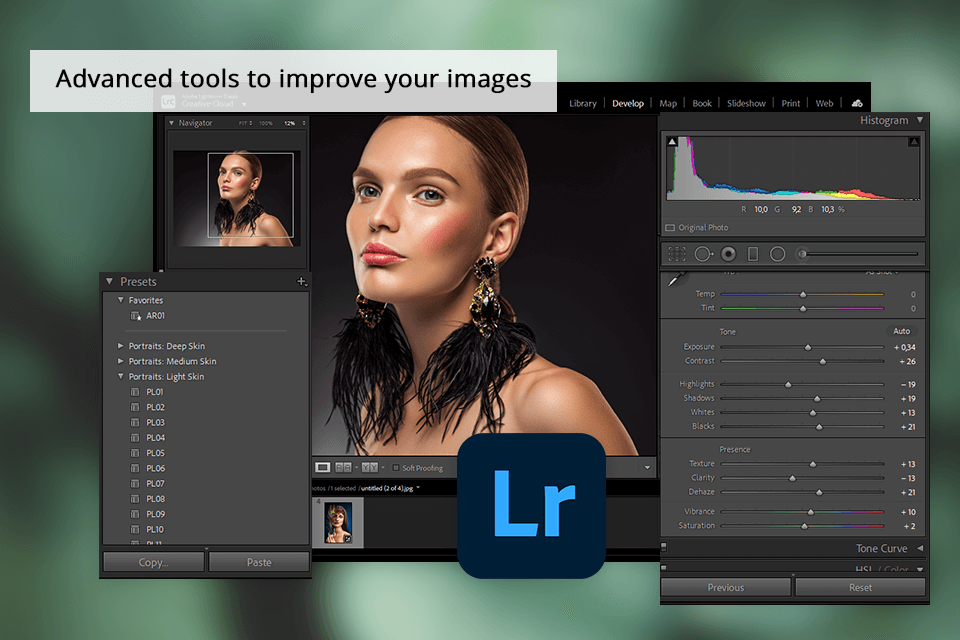Click the AR01 preset icon

click(136, 316)
